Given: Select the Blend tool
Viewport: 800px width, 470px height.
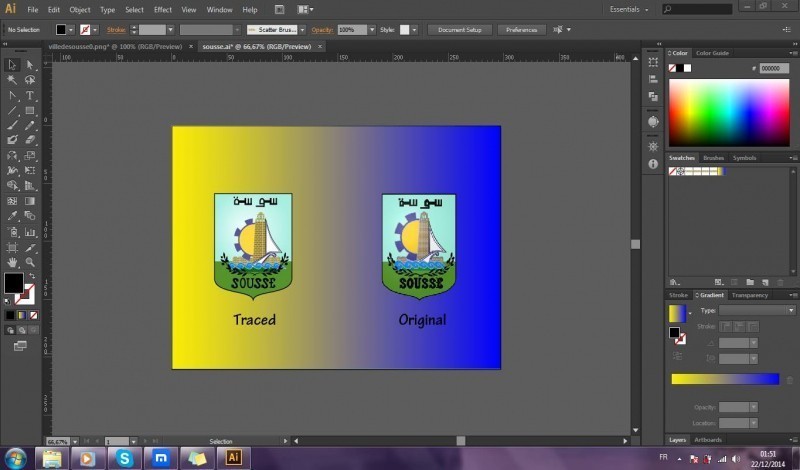Looking at the screenshot, I should pos(30,216).
